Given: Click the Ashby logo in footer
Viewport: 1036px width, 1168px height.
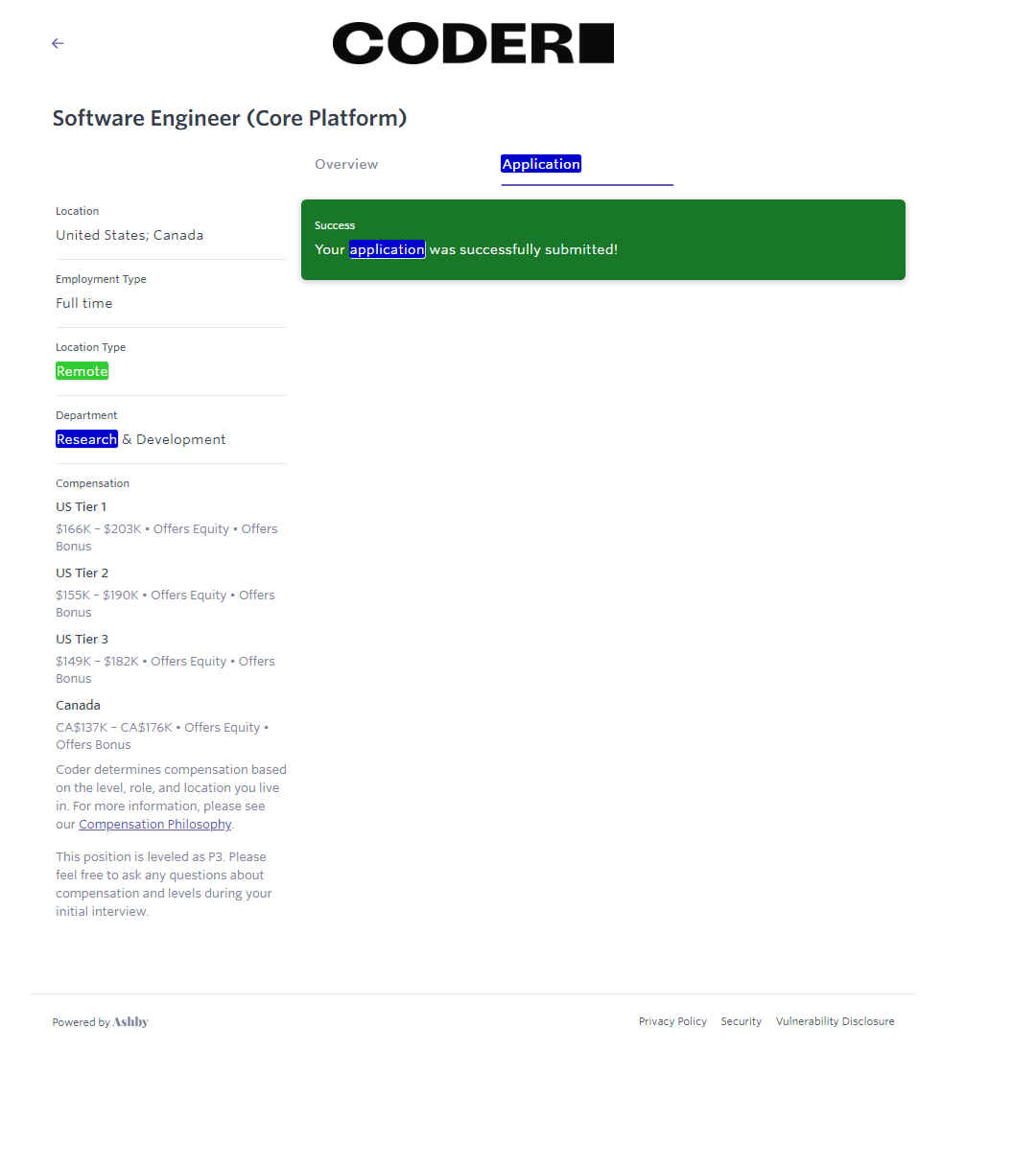Looking at the screenshot, I should (x=130, y=1022).
